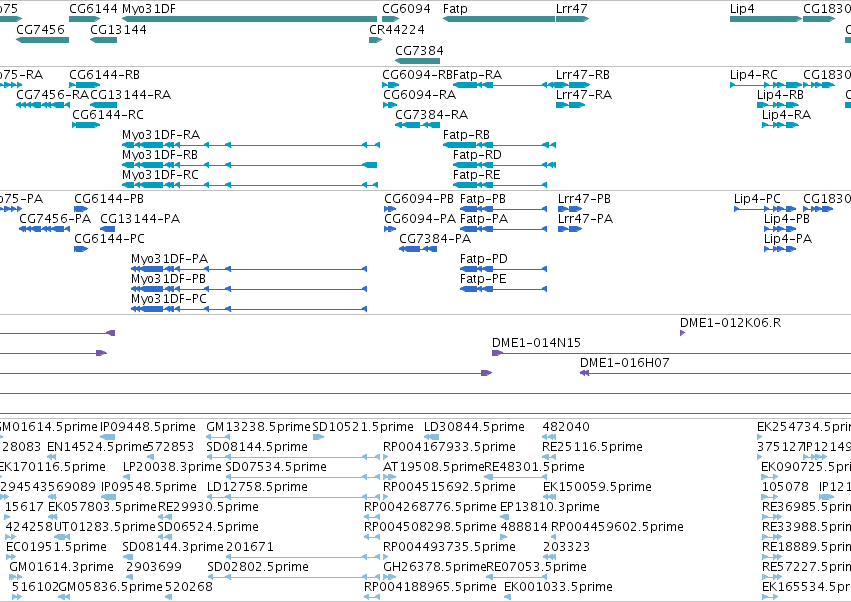Viewport: 851px width, 602px height.
Task: Open EST LD12758.5prime
Action: click(293, 497)
